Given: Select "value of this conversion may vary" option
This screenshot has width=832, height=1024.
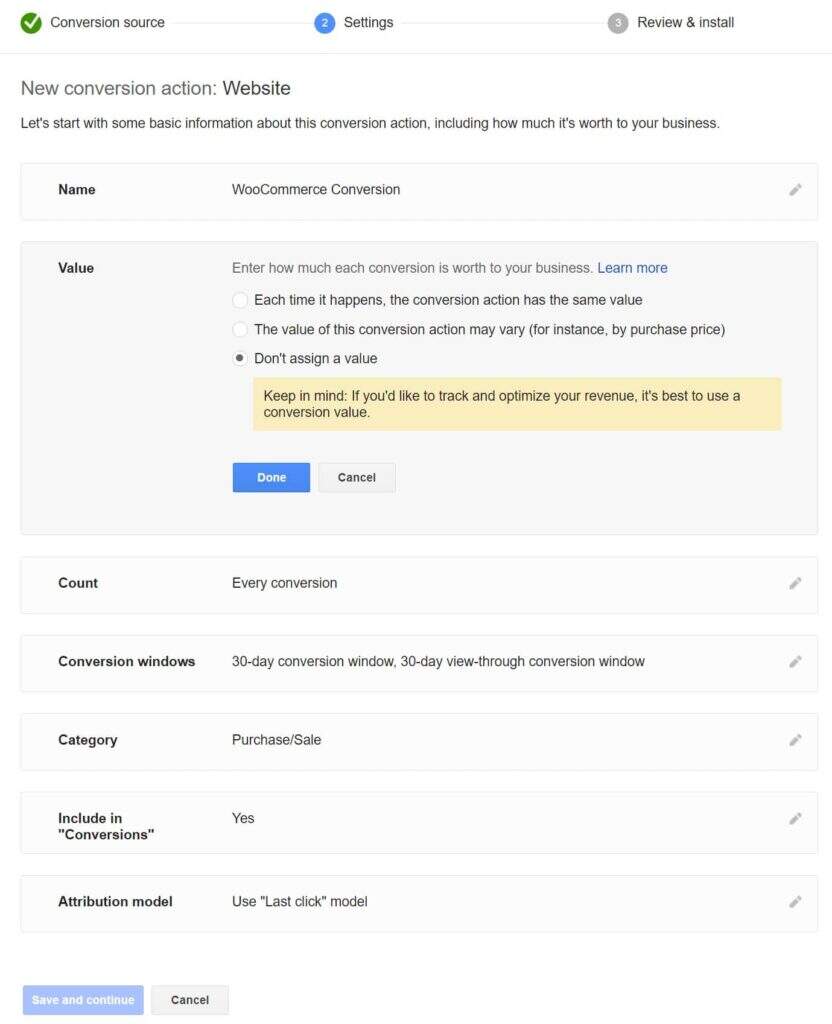Looking at the screenshot, I should [240, 329].
